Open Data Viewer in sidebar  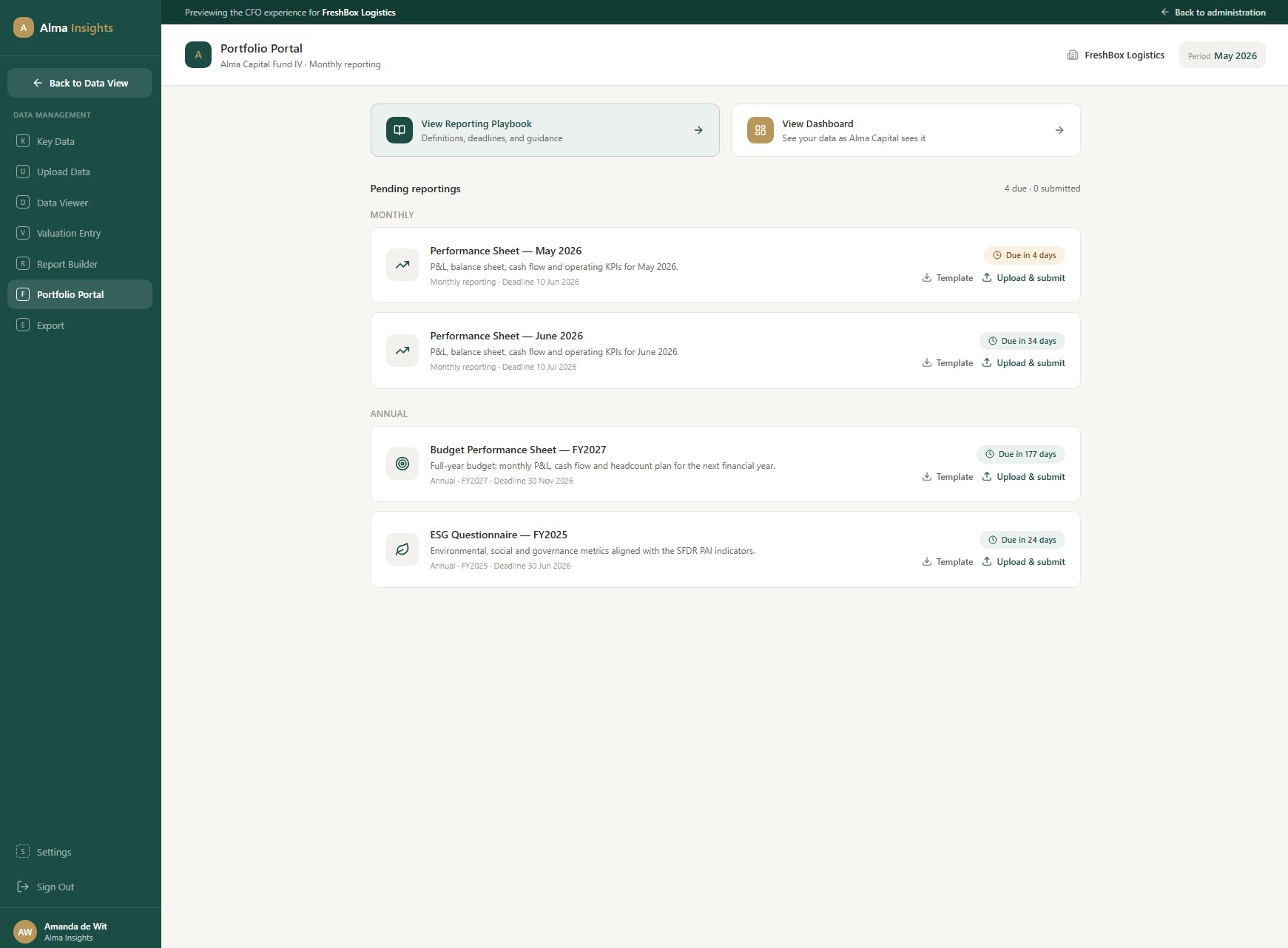coord(80,203)
